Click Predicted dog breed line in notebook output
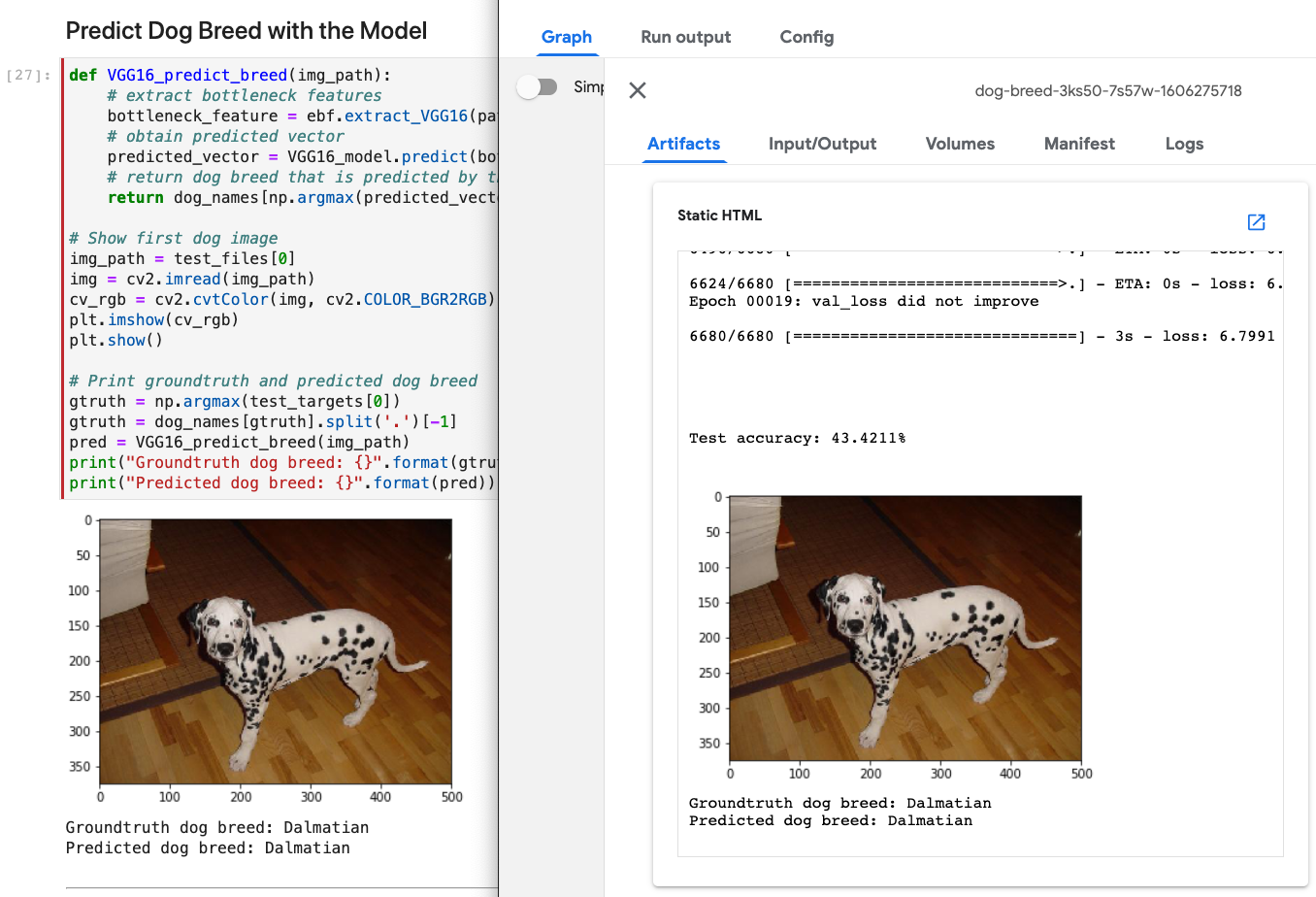1316x897 pixels. pos(208,848)
